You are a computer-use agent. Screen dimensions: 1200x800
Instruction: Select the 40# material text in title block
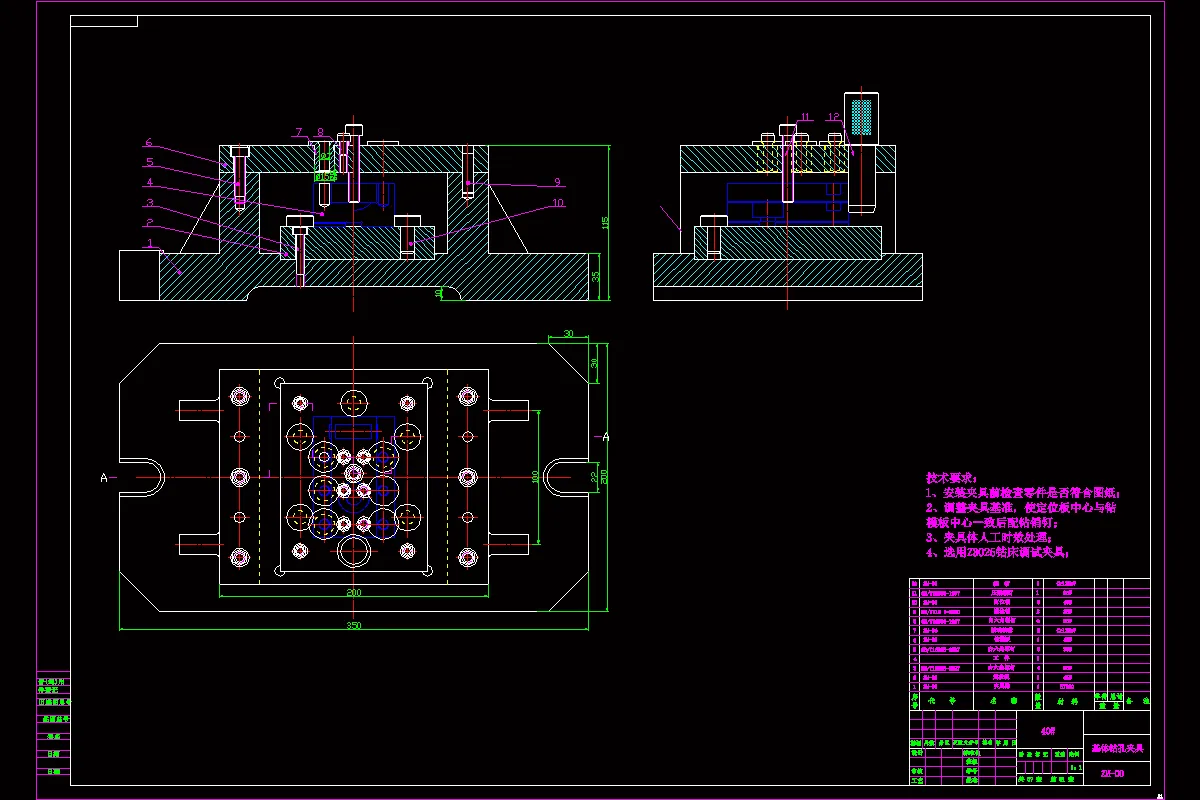pos(1048,731)
